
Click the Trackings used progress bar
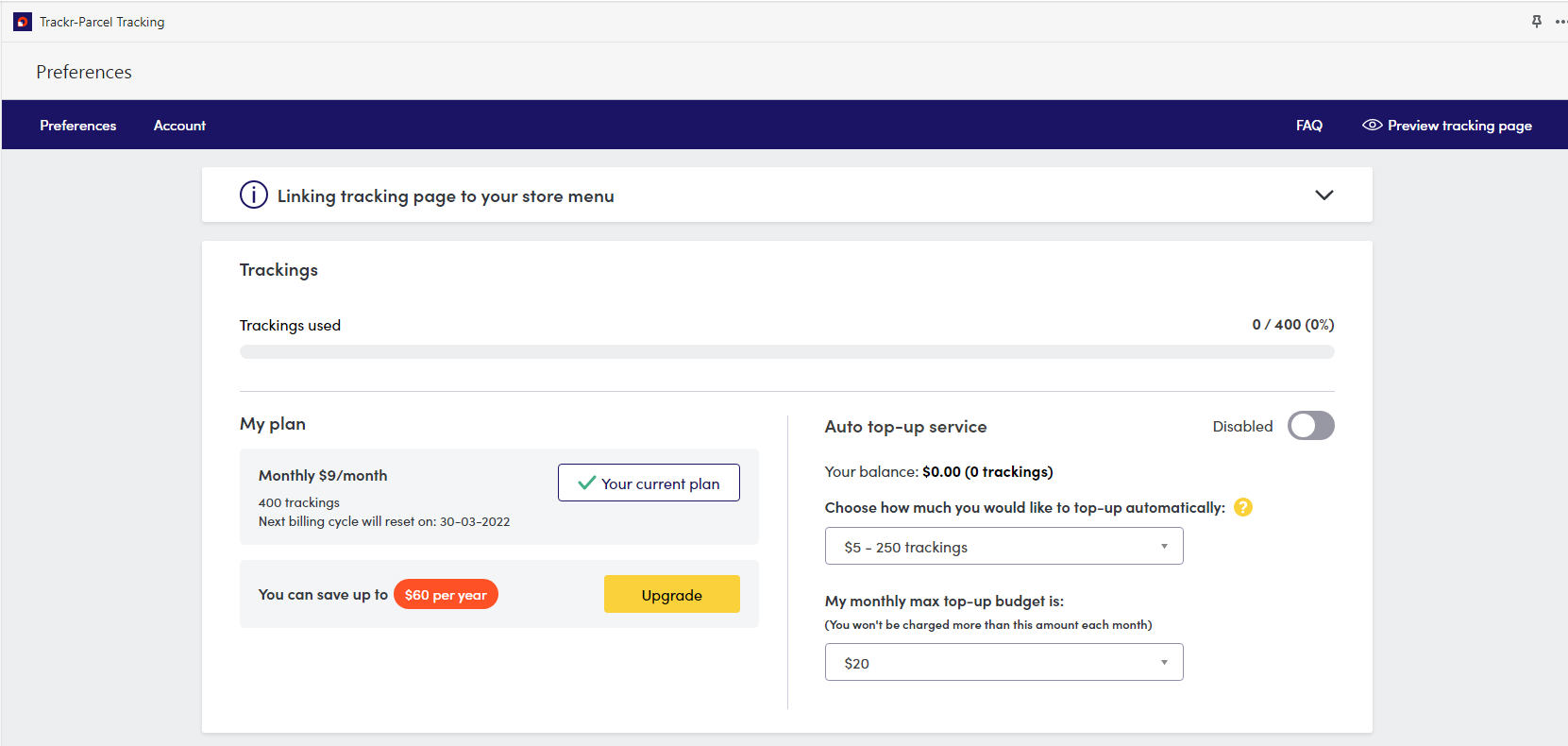786,350
